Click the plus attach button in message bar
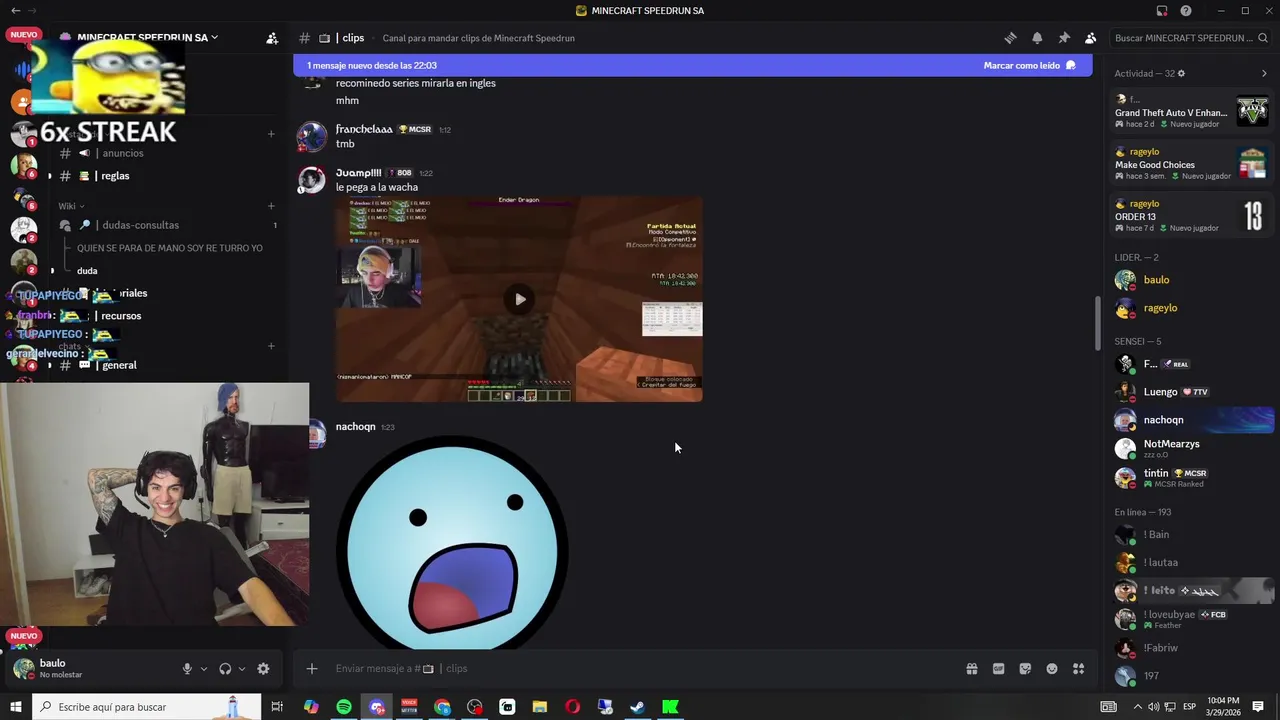Image resolution: width=1280 pixels, height=720 pixels. 312,669
